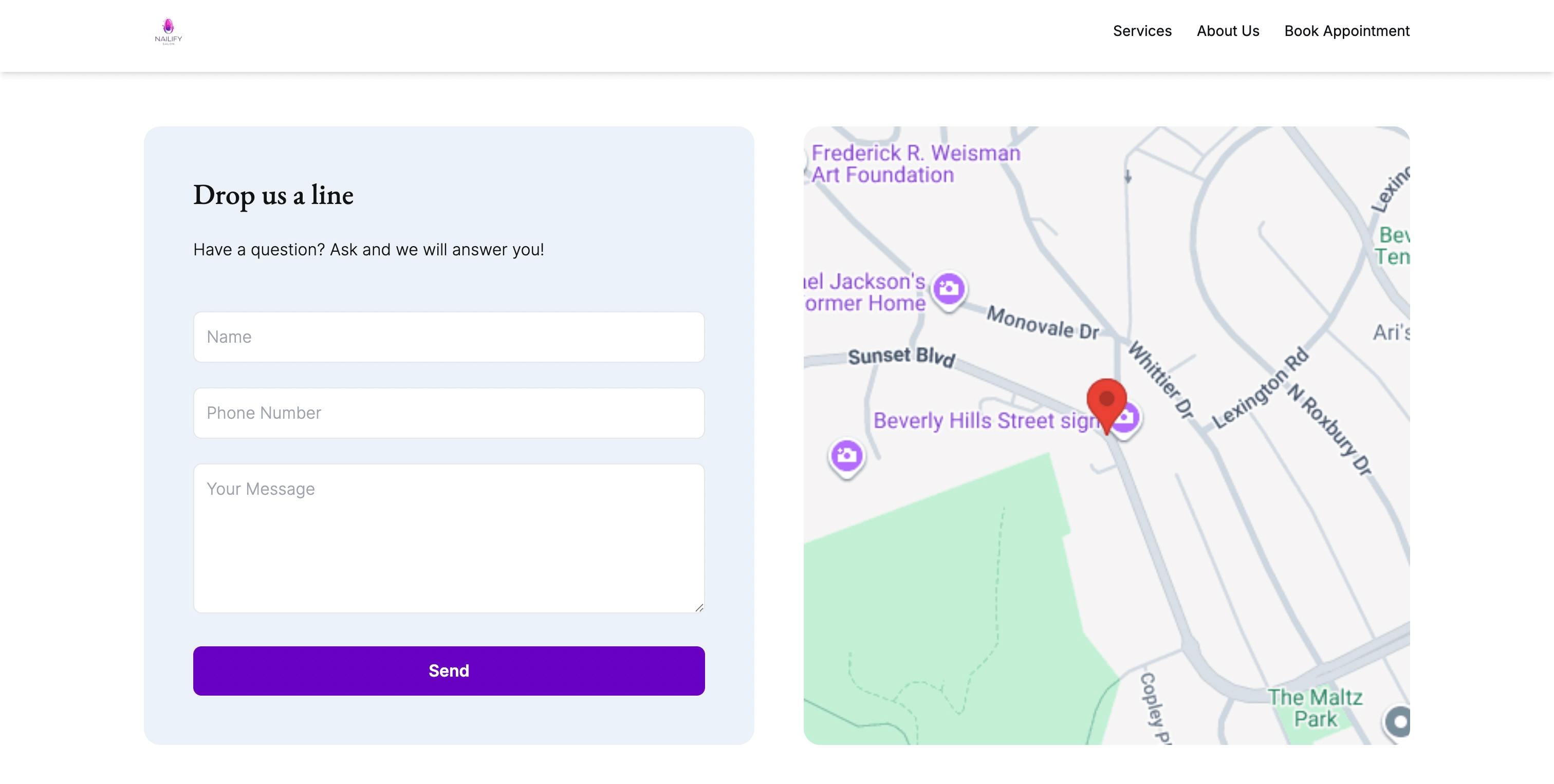
Task: Click Book Appointment in the navigation
Action: tap(1346, 31)
